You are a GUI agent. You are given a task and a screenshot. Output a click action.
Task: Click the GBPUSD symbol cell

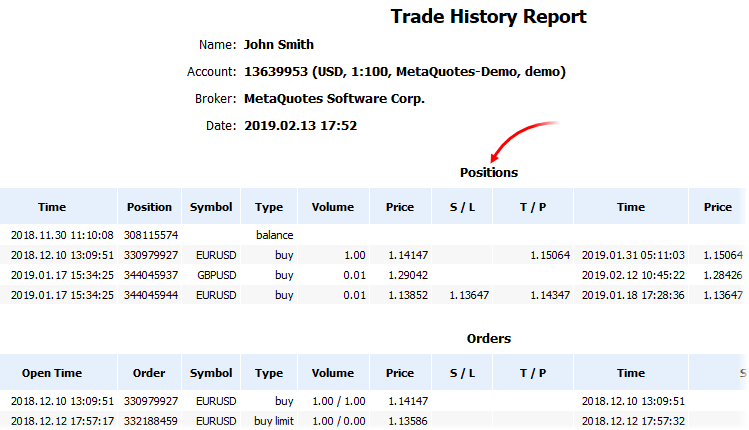point(211,275)
